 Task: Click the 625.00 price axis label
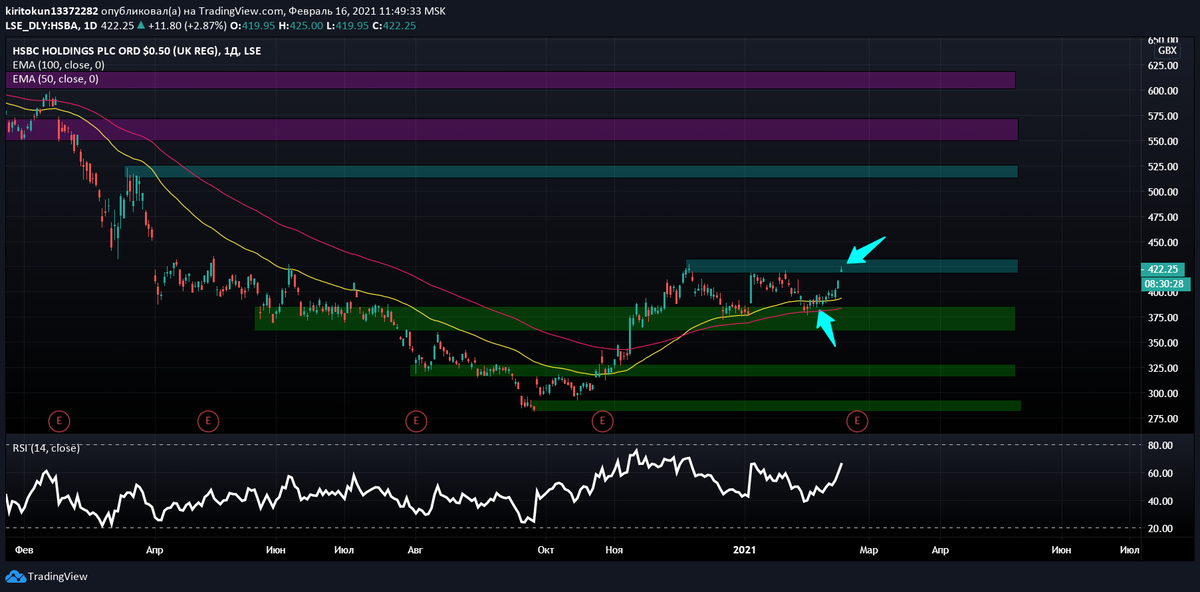tap(1162, 65)
